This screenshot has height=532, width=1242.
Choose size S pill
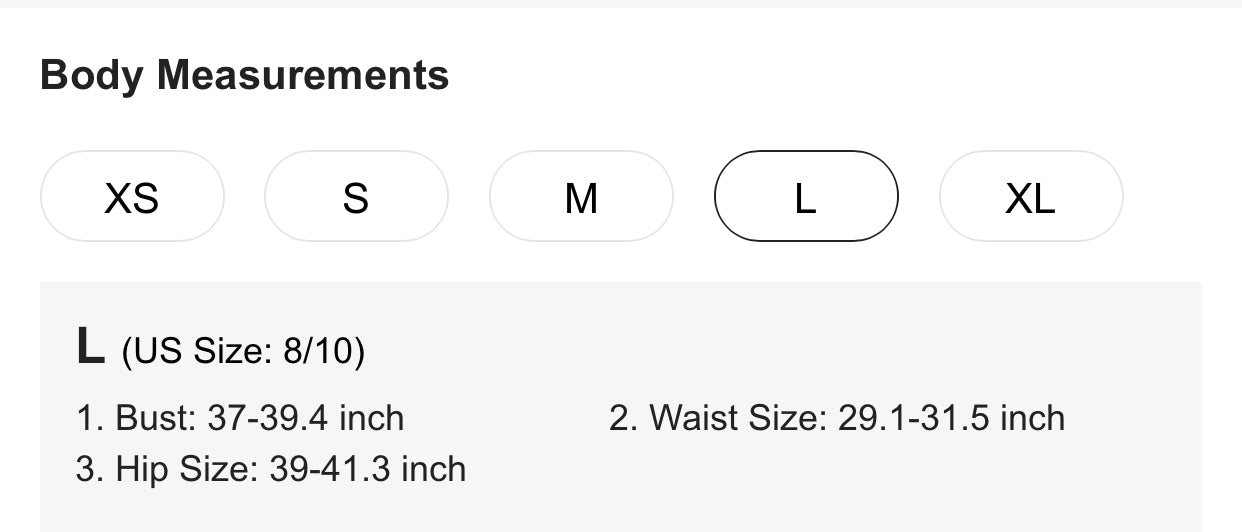[x=356, y=197]
